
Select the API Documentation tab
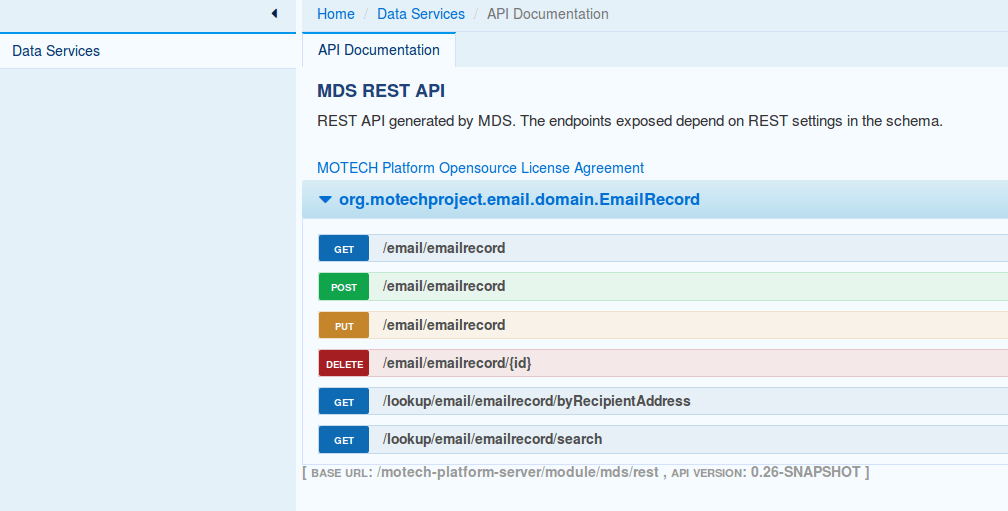[379, 50]
